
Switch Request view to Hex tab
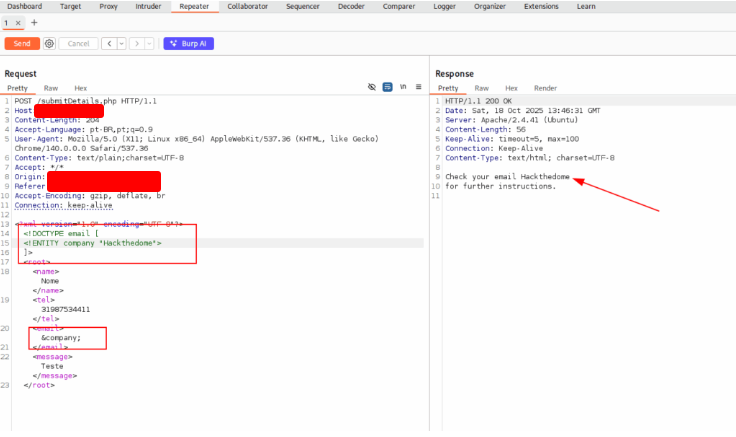(80, 88)
